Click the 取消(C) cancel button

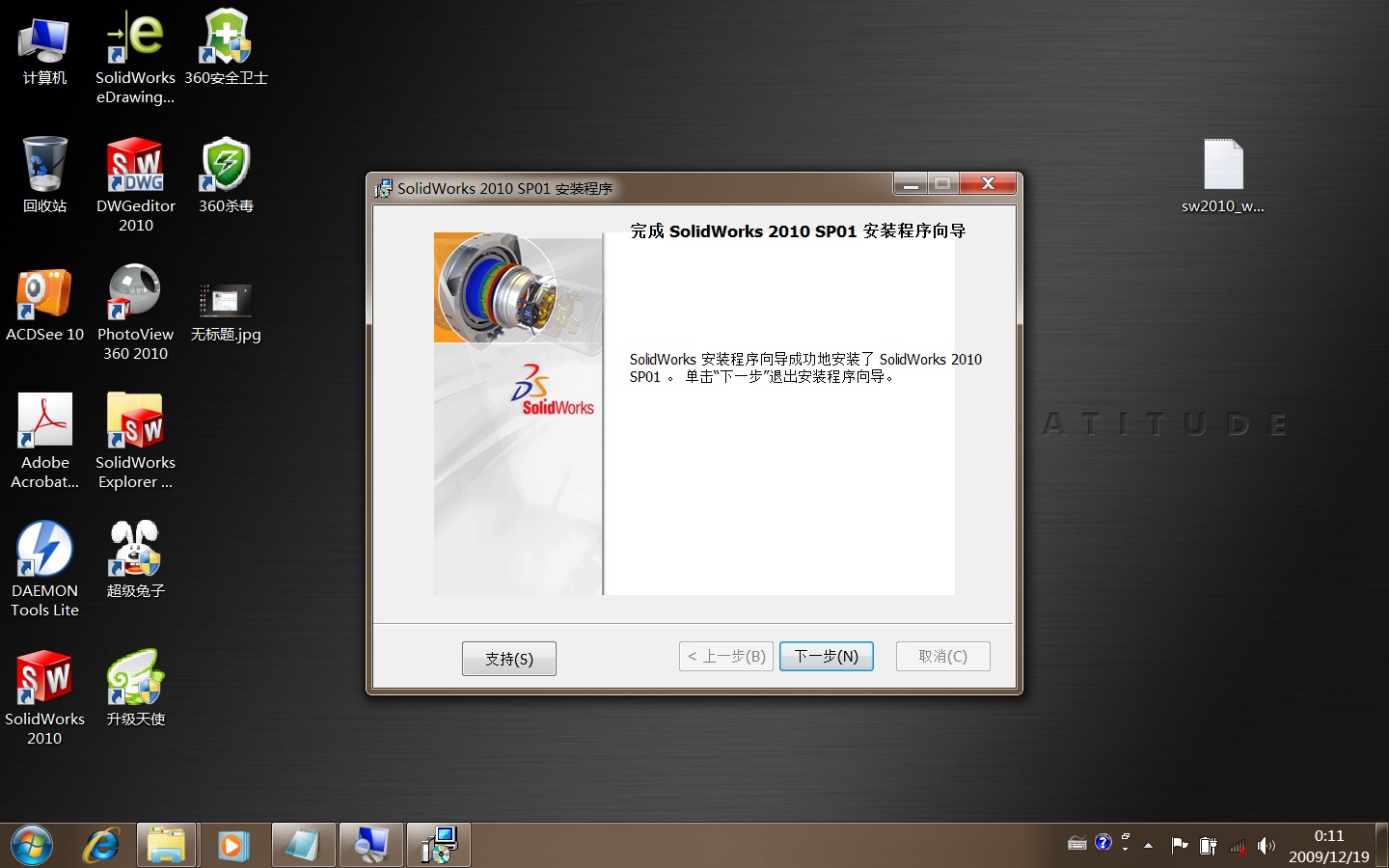[943, 656]
